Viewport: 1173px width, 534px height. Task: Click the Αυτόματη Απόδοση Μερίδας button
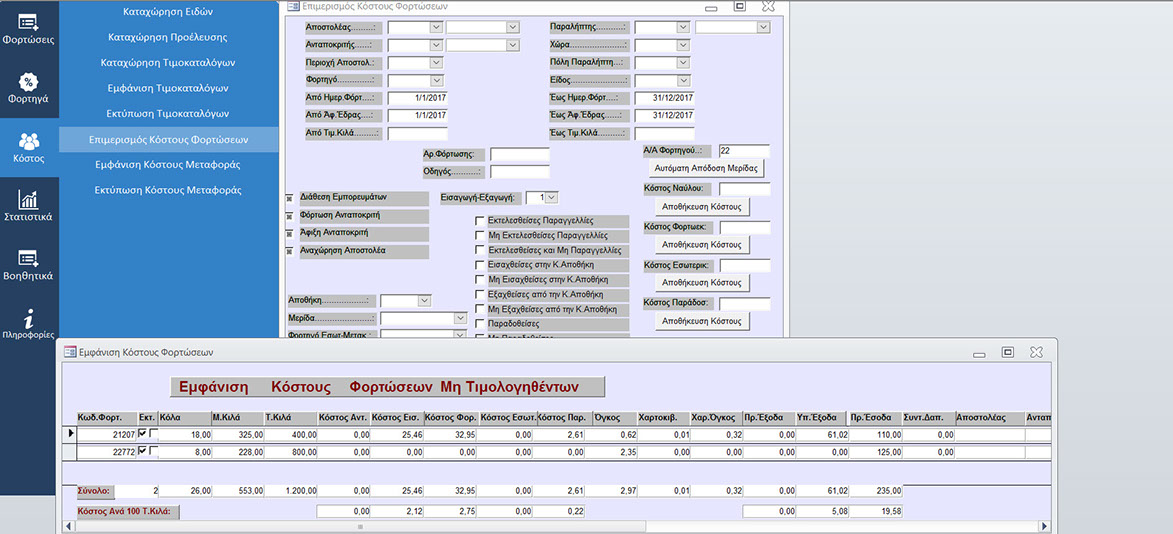click(709, 168)
